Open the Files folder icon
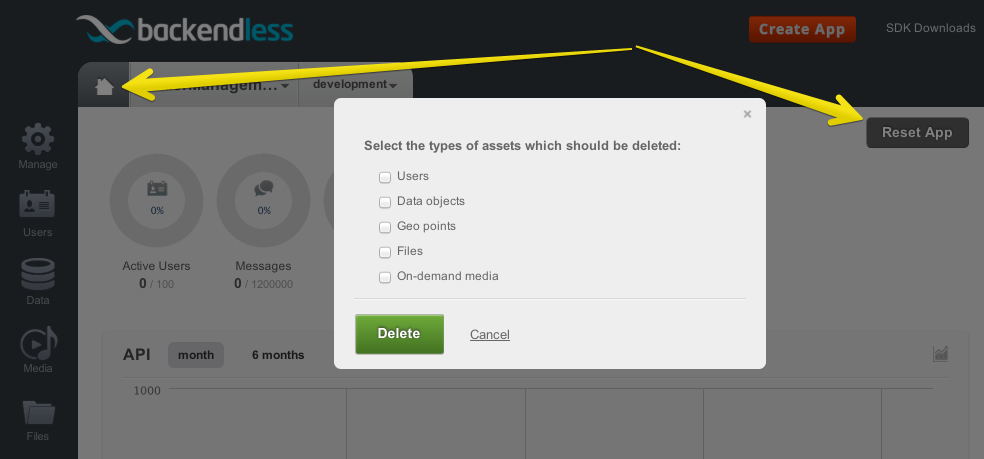 coord(39,412)
